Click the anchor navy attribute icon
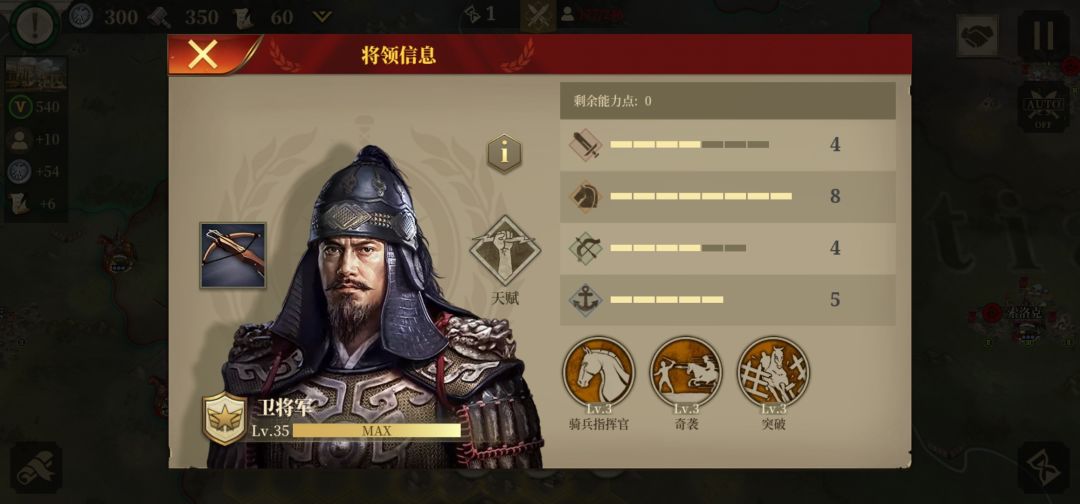Image resolution: width=1080 pixels, height=504 pixels. point(585,300)
